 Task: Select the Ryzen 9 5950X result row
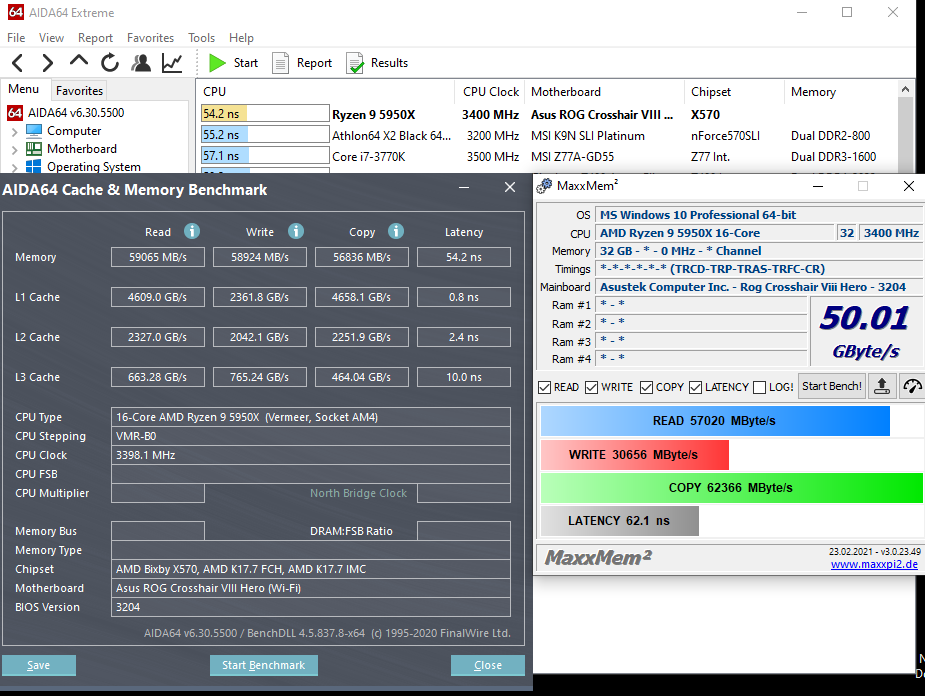pyautogui.click(x=549, y=114)
